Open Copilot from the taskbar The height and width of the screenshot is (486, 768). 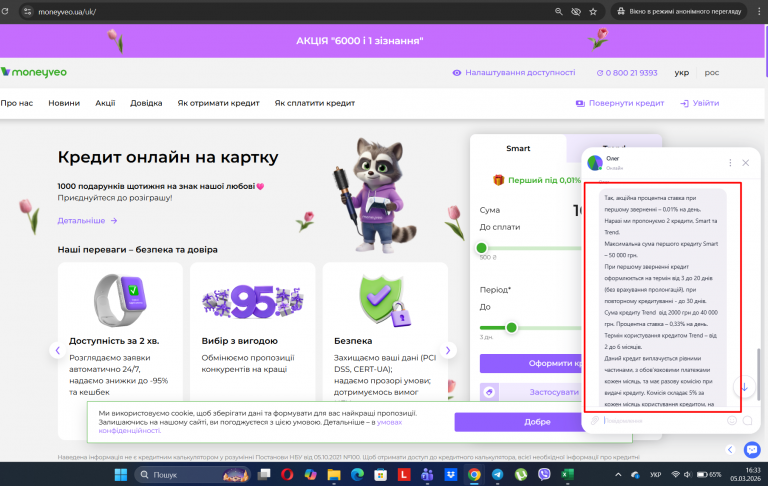pos(311,474)
